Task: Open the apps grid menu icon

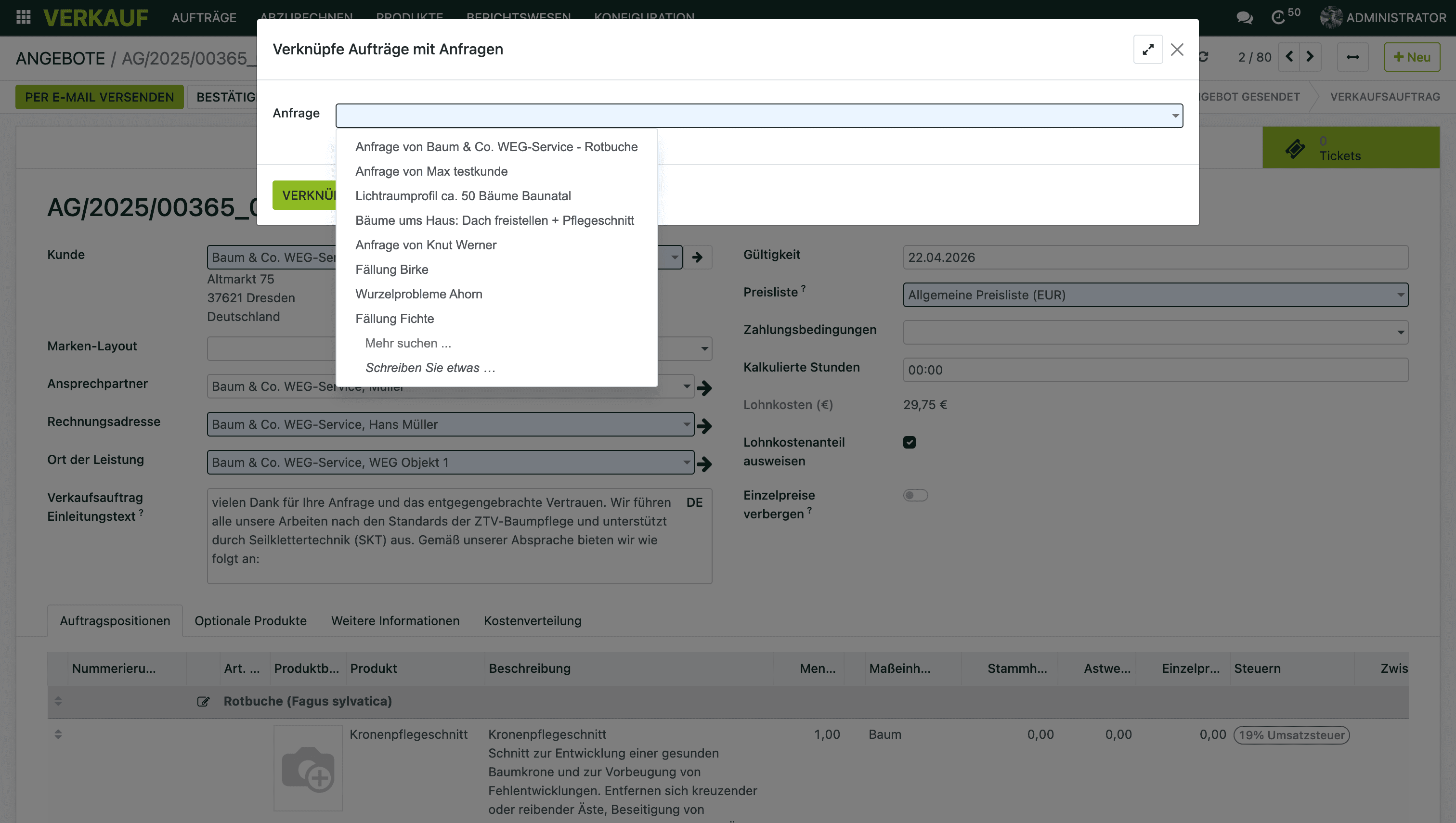Action: tap(23, 17)
